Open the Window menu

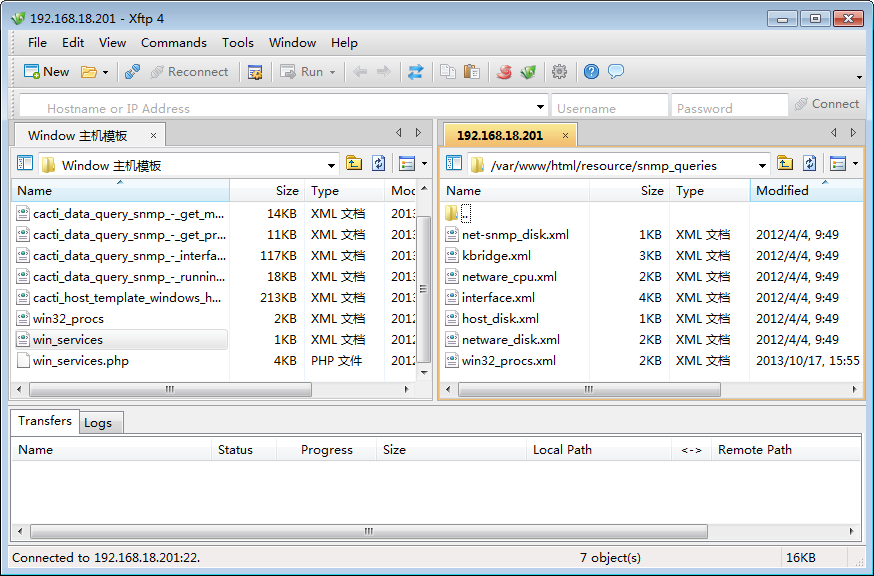point(293,43)
